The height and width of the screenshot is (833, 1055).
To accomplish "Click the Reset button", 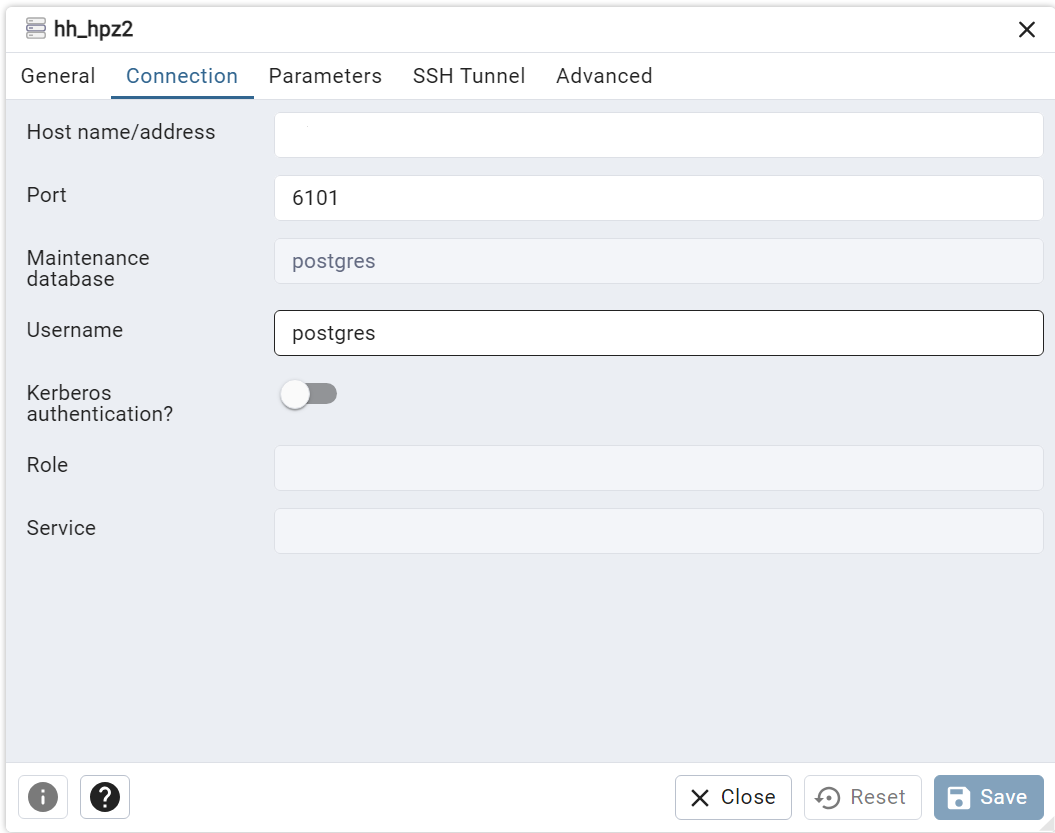I will [862, 797].
